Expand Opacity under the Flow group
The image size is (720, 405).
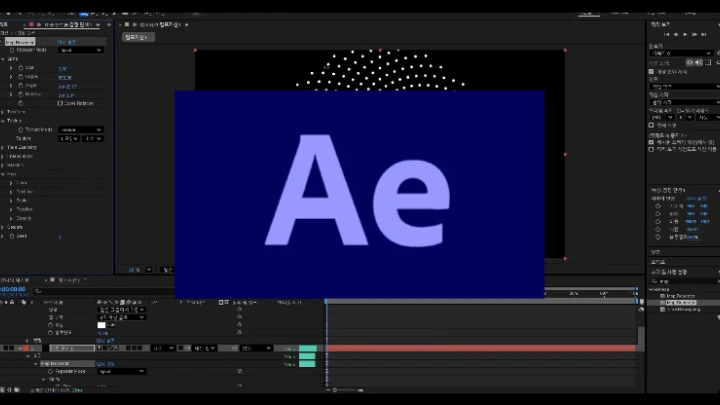pos(11,218)
